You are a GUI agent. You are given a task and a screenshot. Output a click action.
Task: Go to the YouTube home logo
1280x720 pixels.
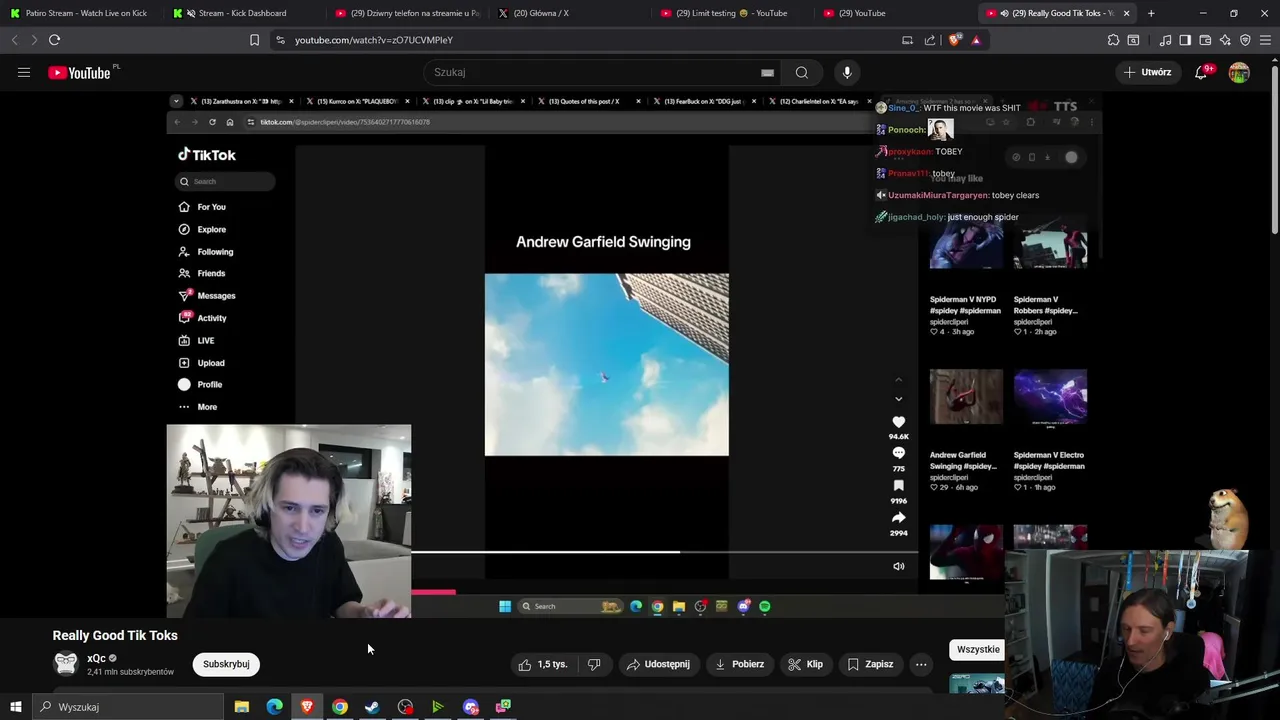point(80,72)
